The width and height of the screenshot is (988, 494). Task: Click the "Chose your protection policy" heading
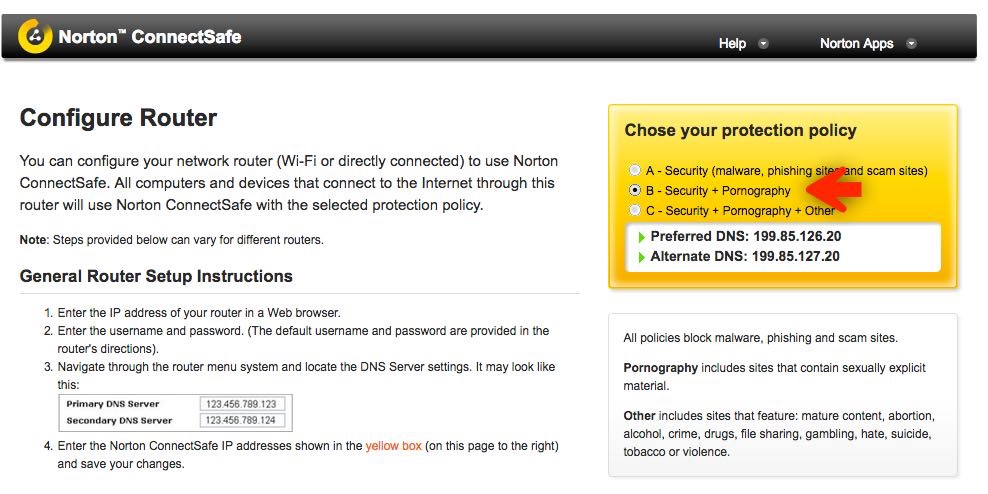pyautogui.click(x=740, y=130)
